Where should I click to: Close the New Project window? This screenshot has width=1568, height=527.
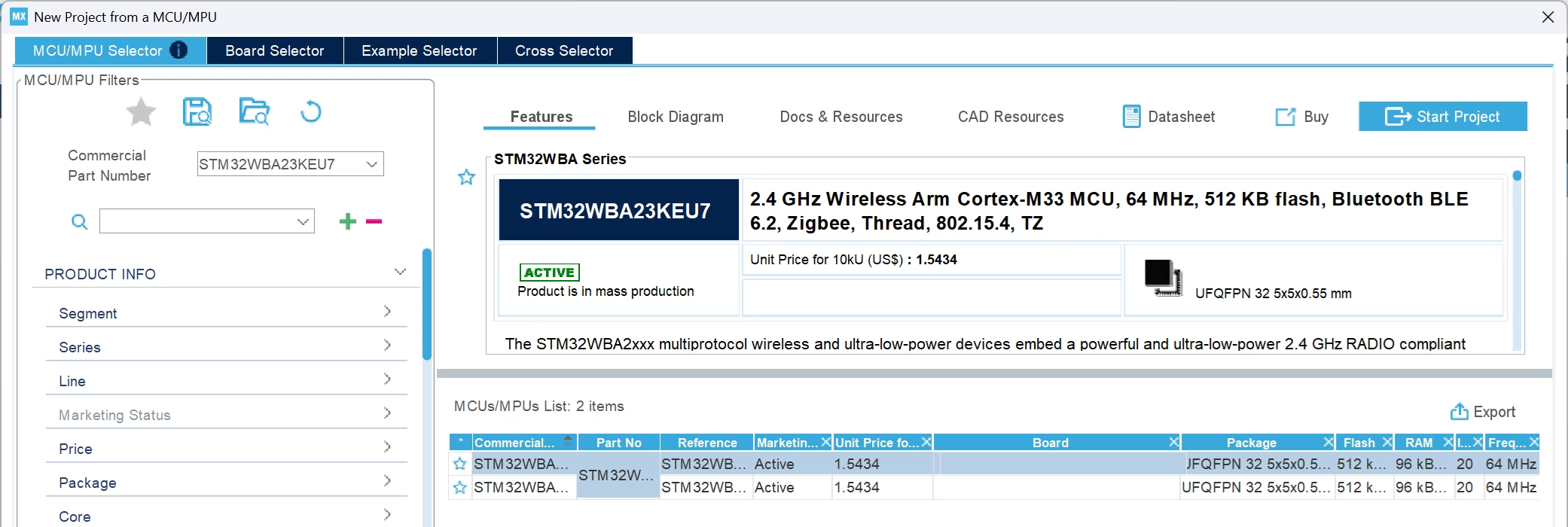pos(1548,17)
